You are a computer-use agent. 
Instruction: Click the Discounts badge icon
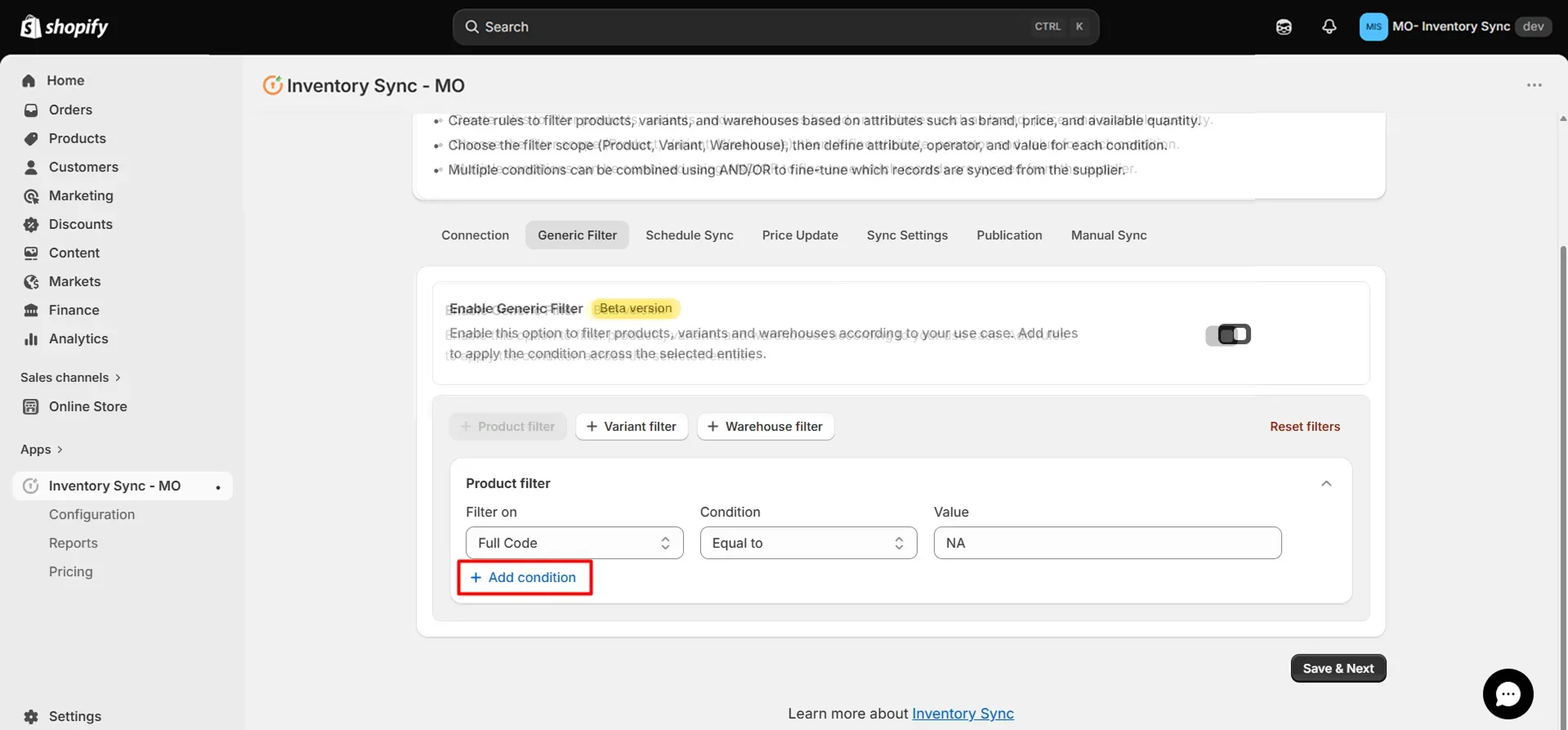coord(31,224)
